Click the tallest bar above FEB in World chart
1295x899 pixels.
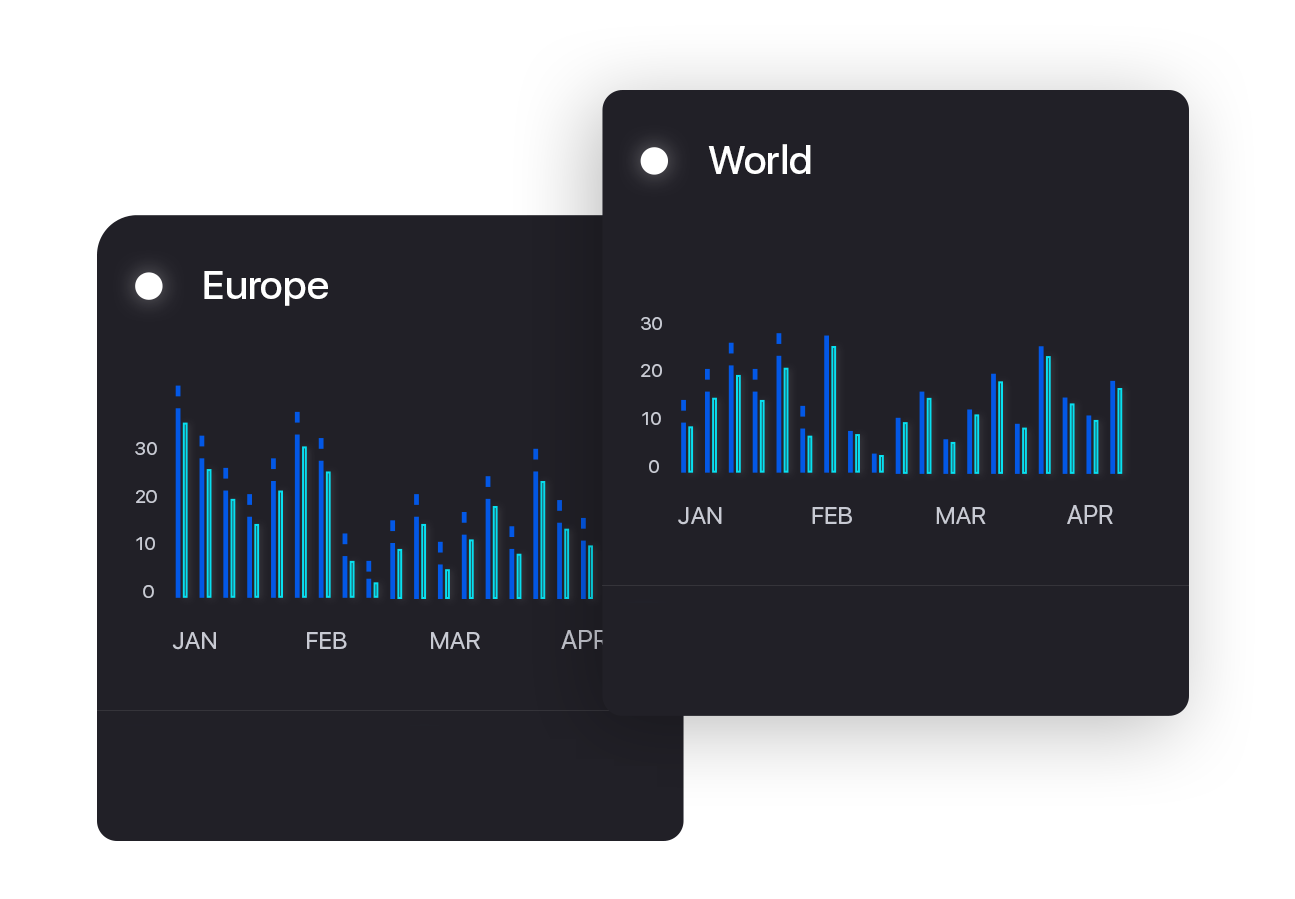pos(827,404)
